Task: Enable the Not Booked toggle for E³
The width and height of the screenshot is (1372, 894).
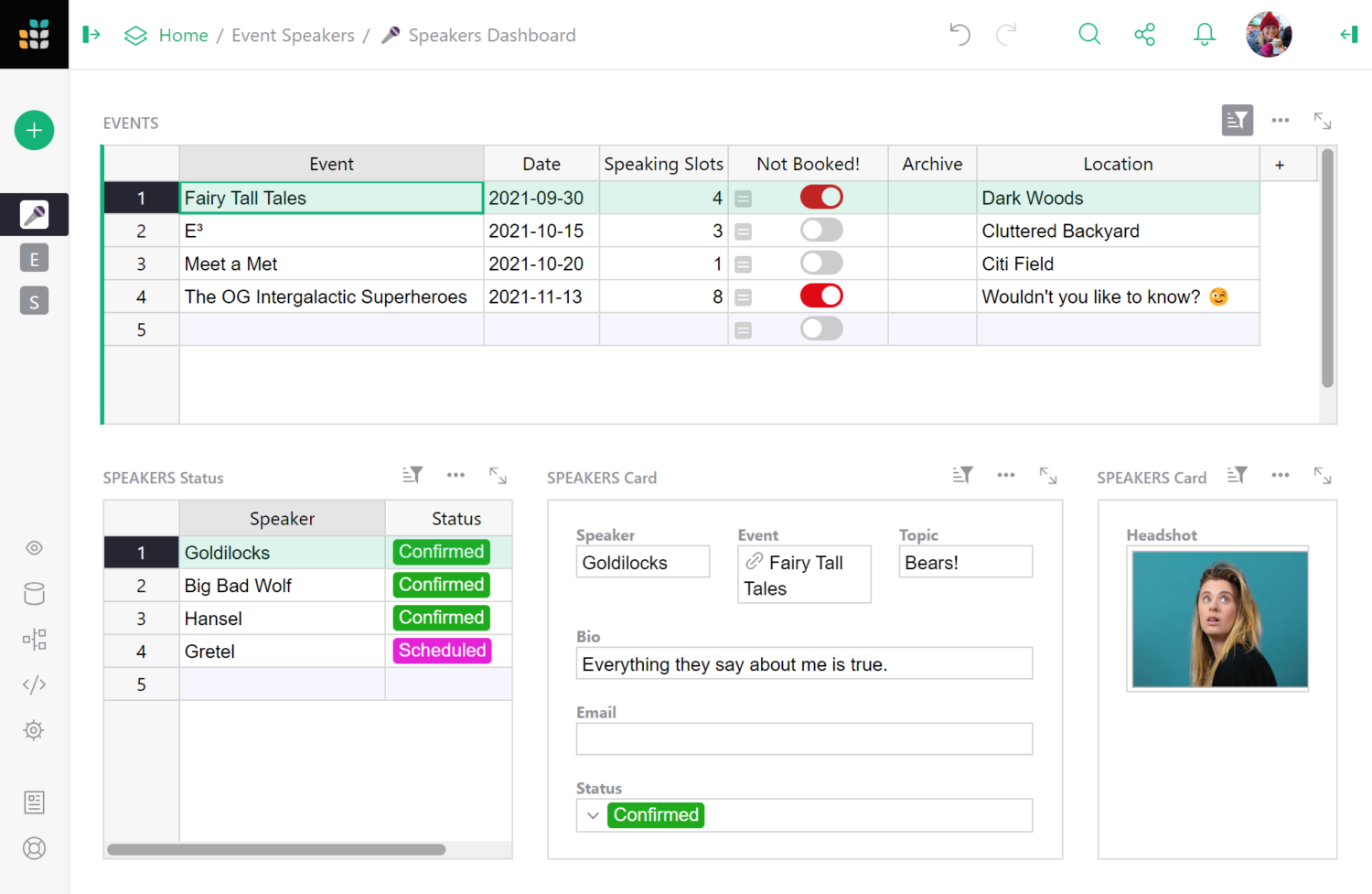Action: (820, 231)
